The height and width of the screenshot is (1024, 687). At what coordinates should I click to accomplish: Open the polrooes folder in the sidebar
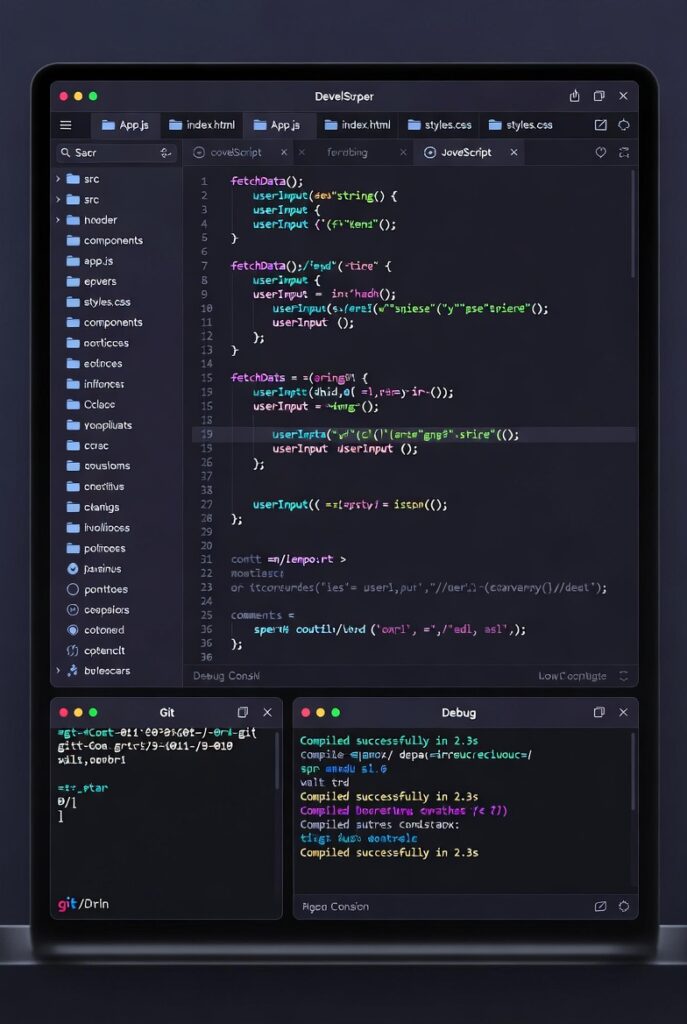[x=96, y=548]
